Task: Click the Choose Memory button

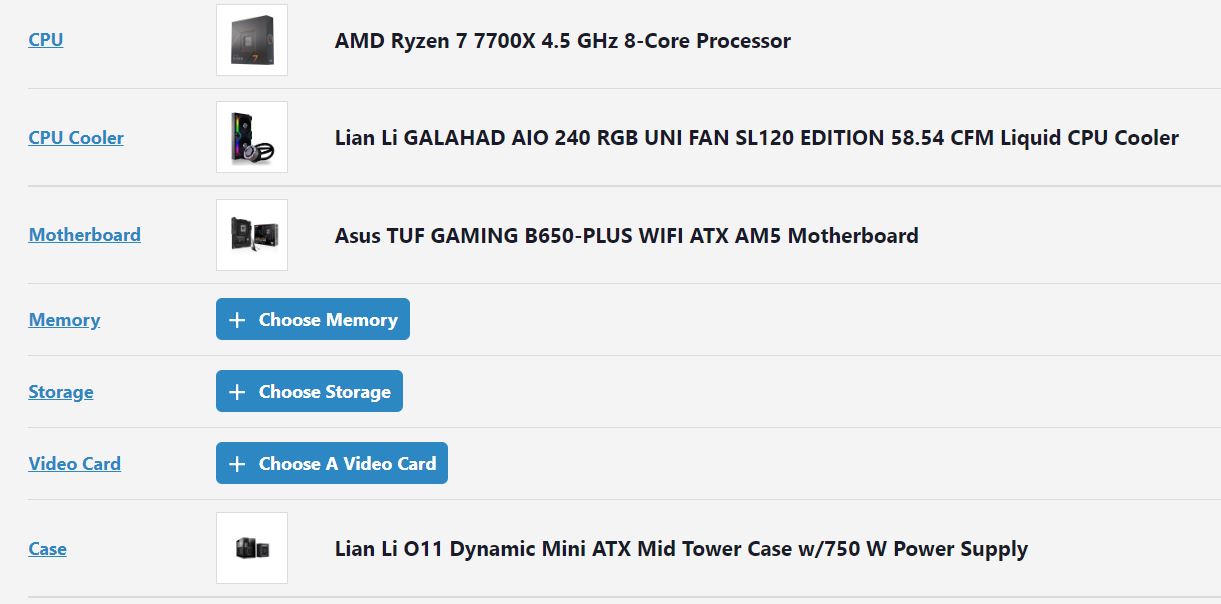Action: click(313, 319)
